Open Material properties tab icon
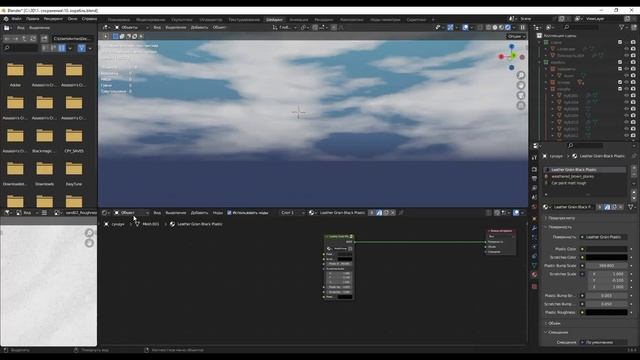 point(534,275)
